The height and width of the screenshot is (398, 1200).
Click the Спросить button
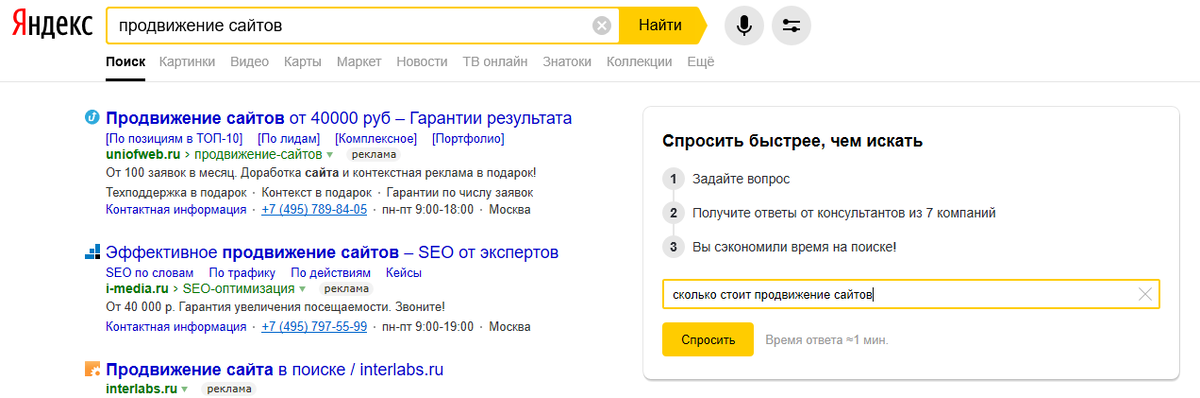pyautogui.click(x=708, y=340)
